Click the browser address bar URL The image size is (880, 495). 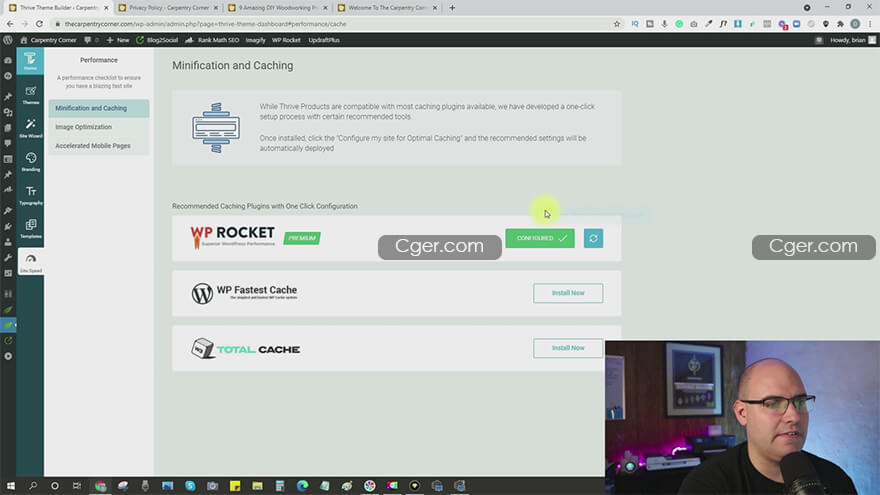(205, 24)
